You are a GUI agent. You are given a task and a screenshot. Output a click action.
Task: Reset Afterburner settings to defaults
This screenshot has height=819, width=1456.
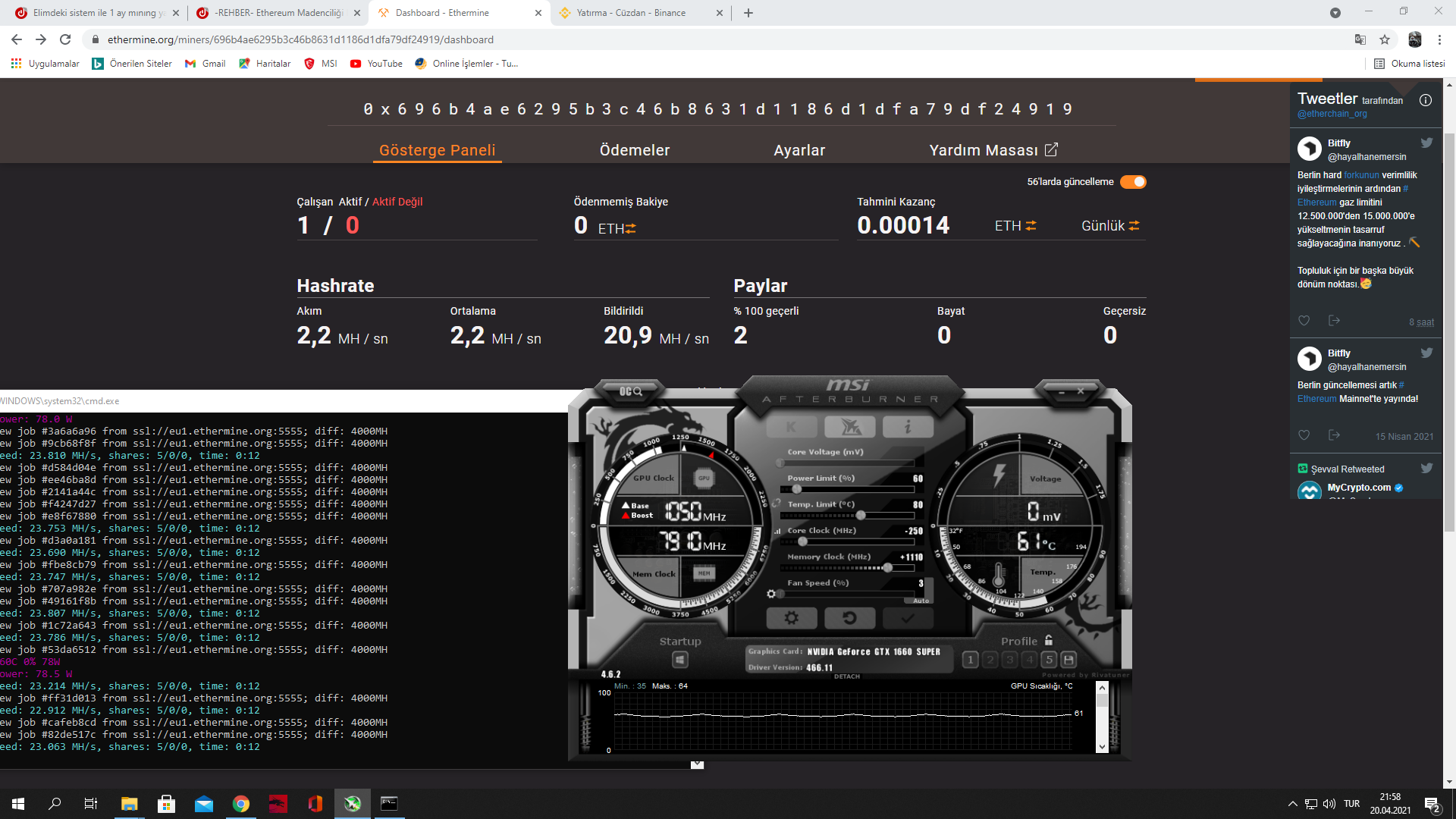[849, 618]
